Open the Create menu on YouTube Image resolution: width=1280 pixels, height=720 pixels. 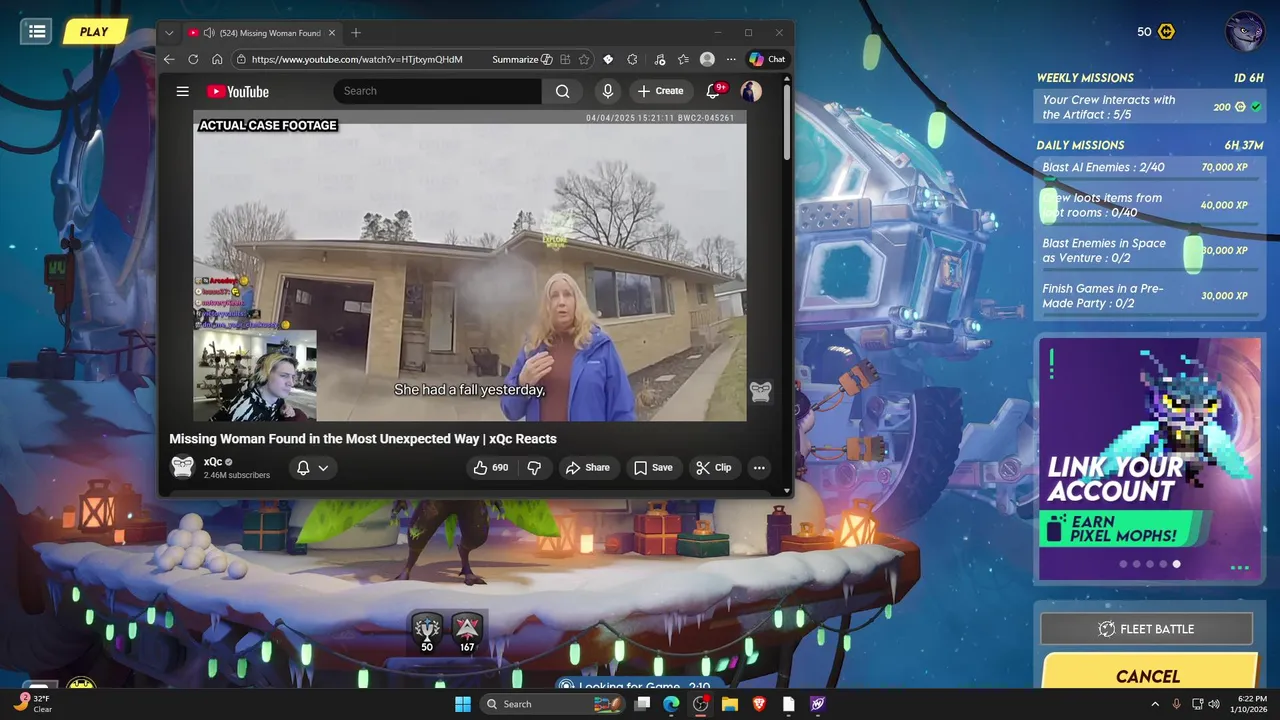tap(660, 91)
